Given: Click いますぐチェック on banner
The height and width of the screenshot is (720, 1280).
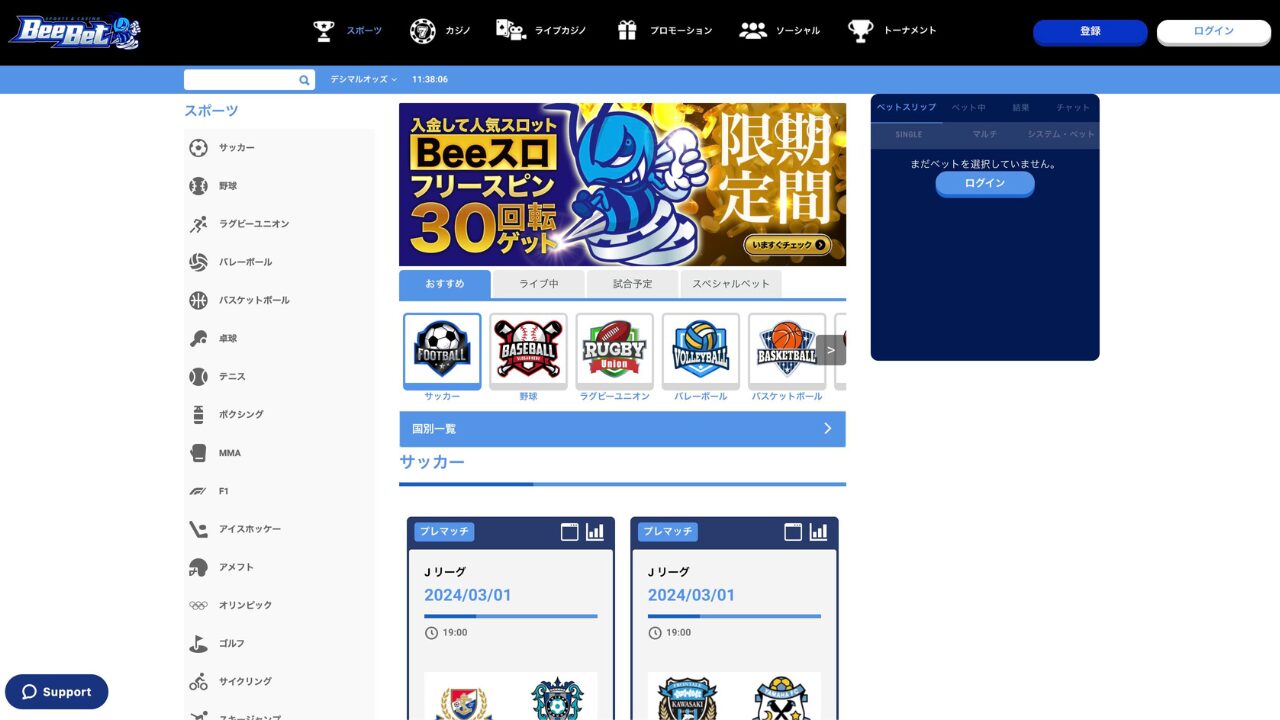Looking at the screenshot, I should click(x=787, y=245).
